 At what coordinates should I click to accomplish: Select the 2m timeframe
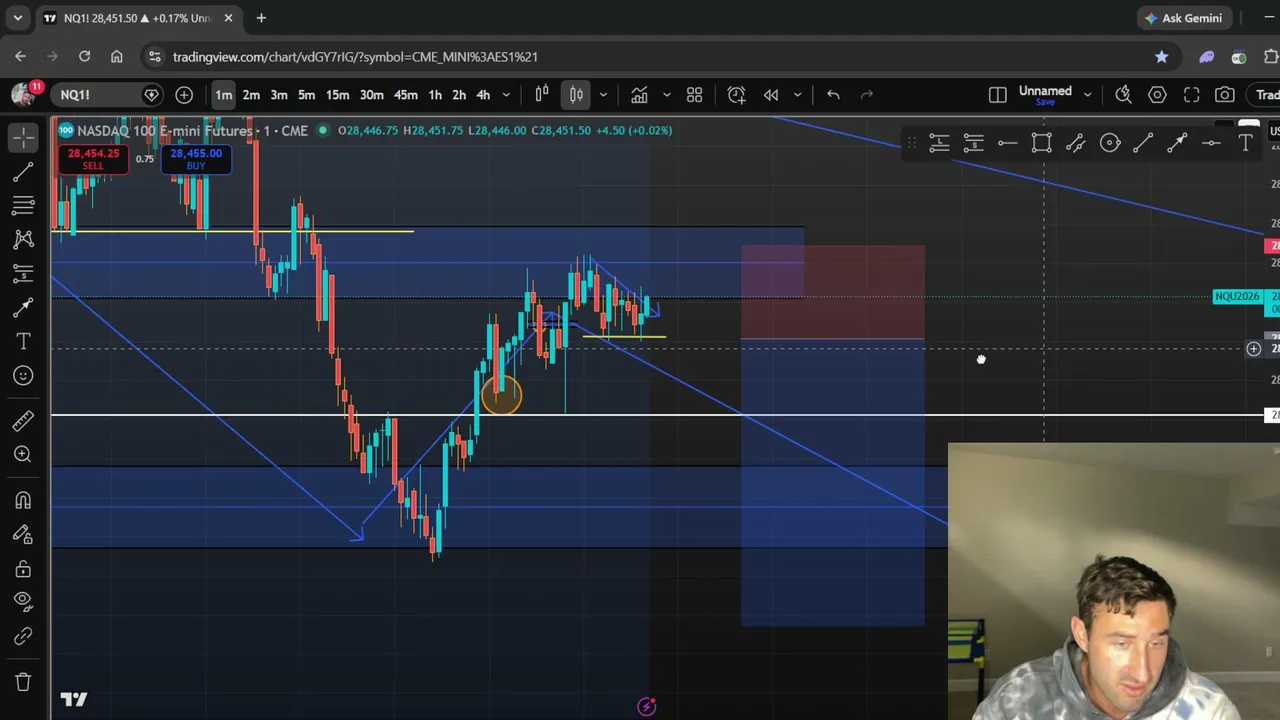tap(251, 95)
